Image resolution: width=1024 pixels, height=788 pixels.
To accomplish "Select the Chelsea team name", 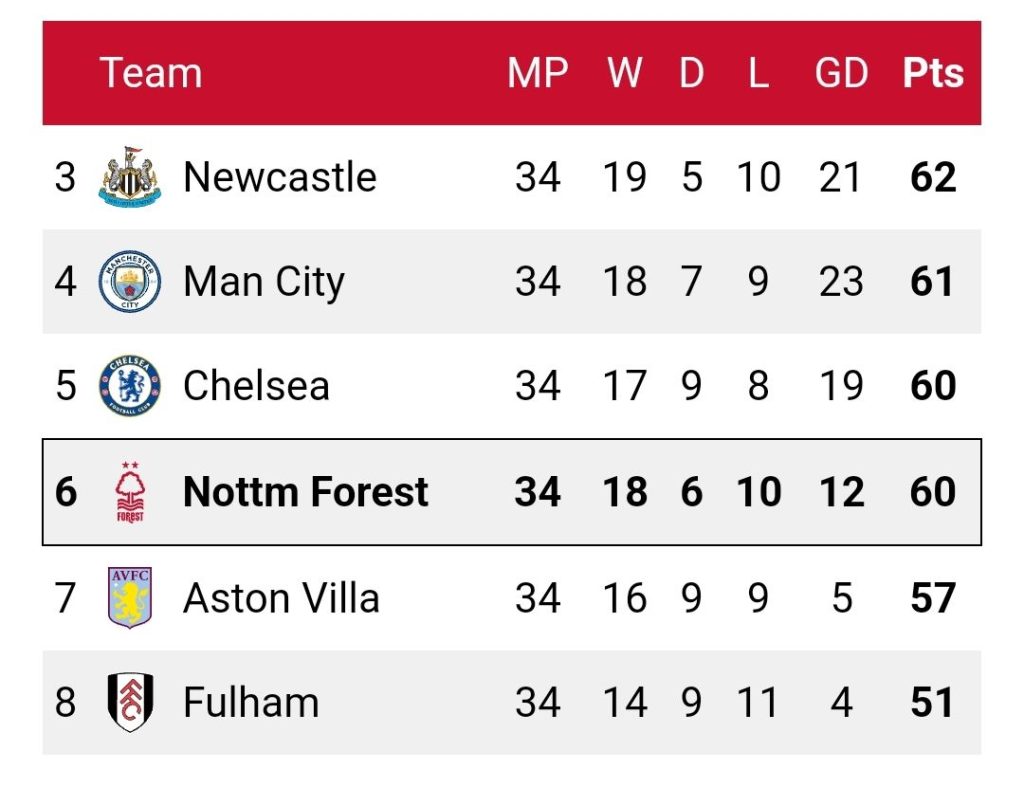I will [256, 385].
